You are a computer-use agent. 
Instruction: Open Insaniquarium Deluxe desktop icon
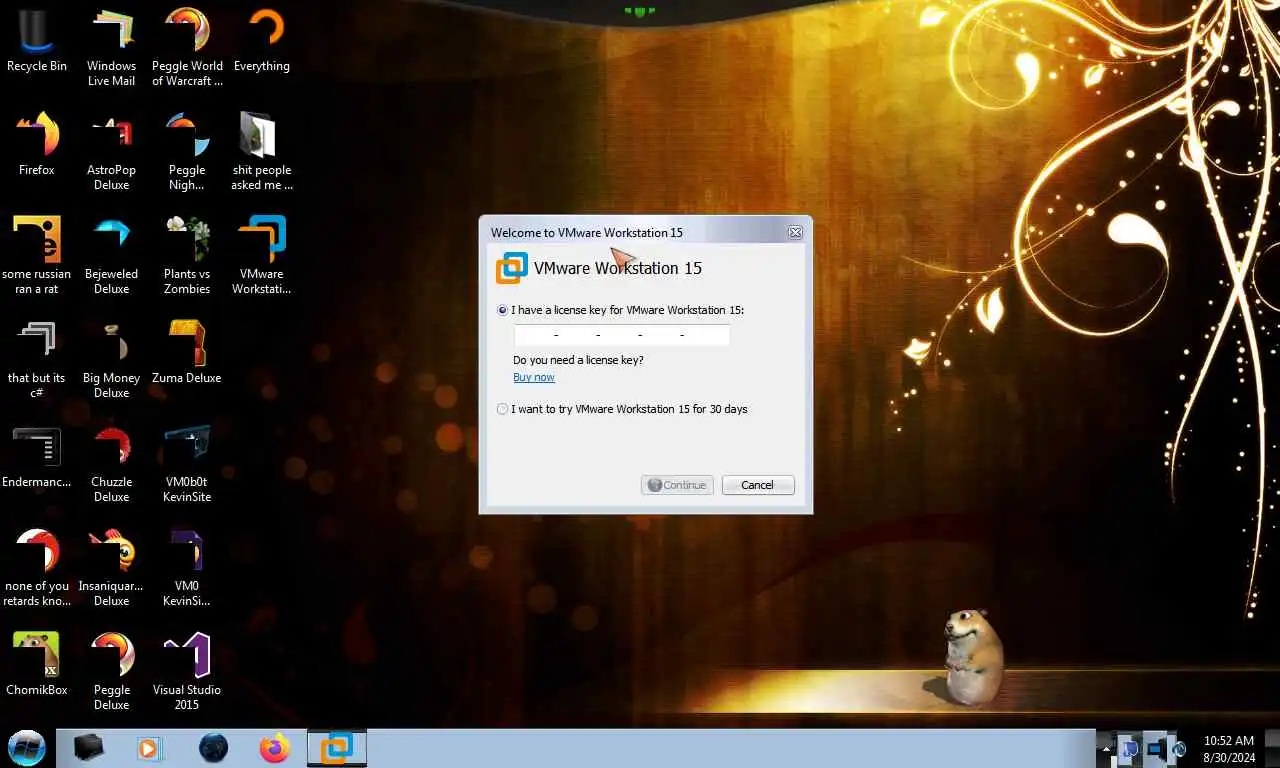pos(111,568)
